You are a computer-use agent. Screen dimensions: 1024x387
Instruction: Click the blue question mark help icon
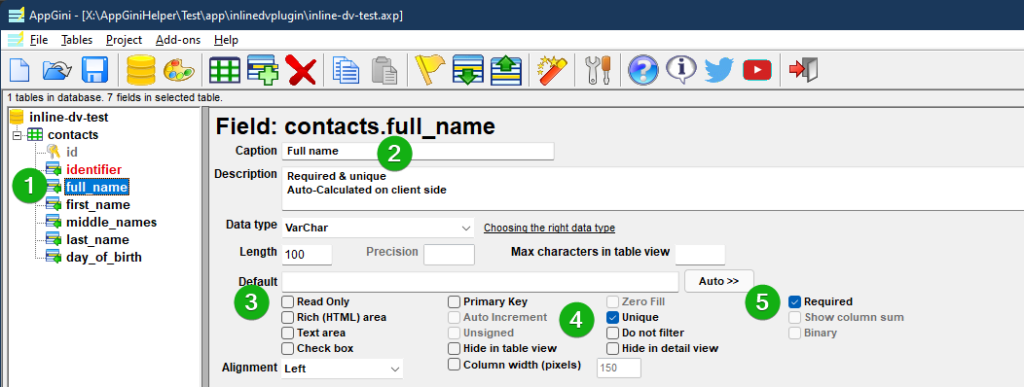pyautogui.click(x=643, y=69)
